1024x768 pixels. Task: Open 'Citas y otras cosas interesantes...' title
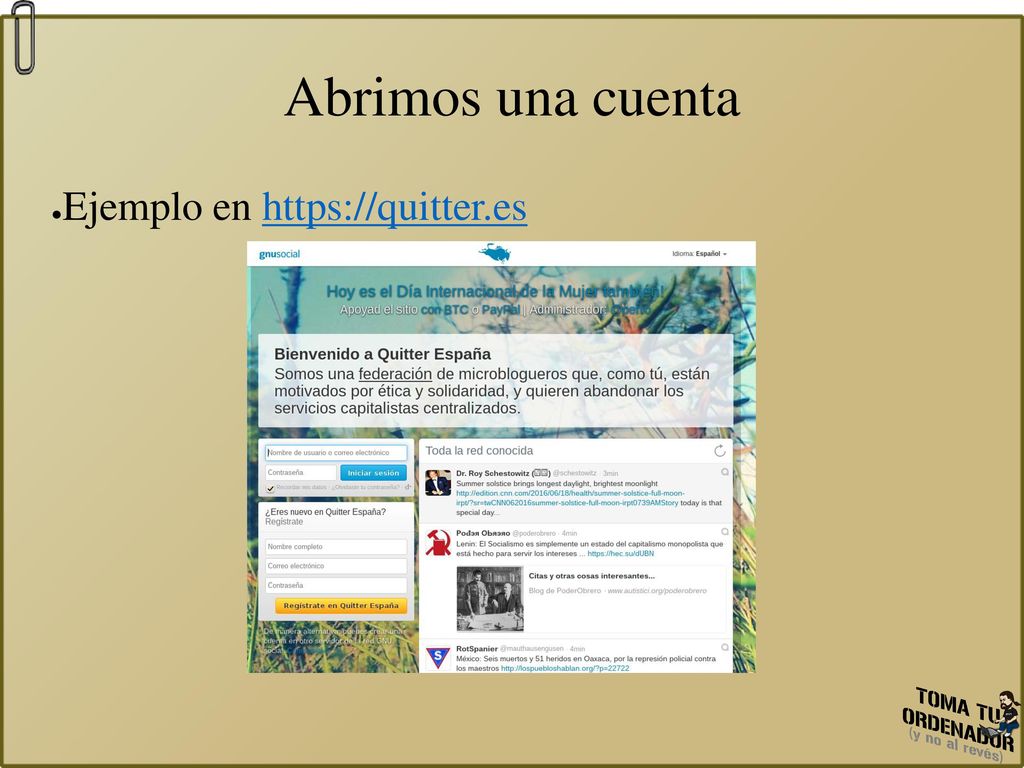pyautogui.click(x=592, y=576)
